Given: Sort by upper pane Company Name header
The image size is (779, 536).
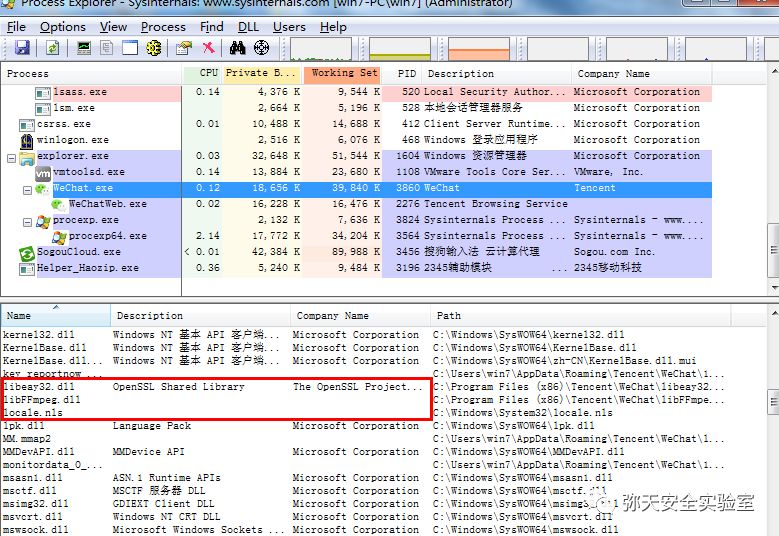Looking at the screenshot, I should 642,74.
